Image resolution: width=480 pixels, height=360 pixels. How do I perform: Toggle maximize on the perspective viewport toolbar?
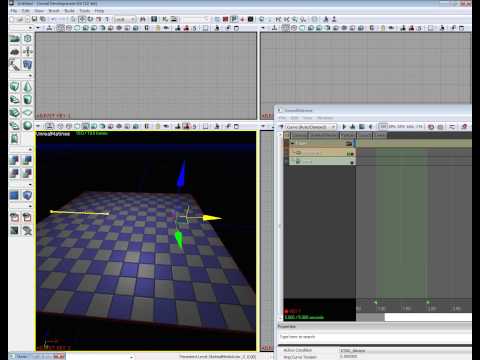click(x=236, y=126)
